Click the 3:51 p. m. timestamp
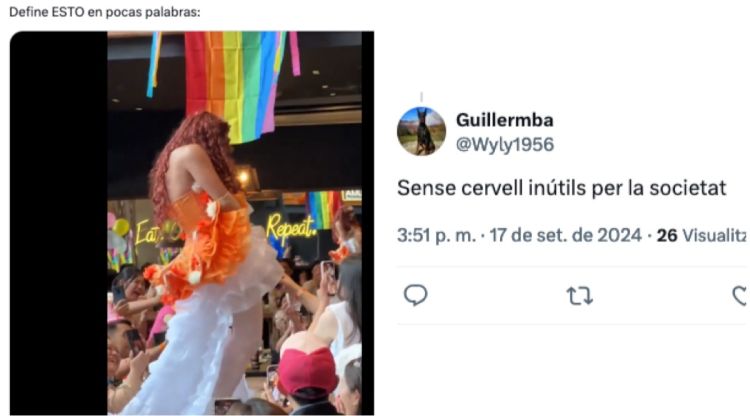The height and width of the screenshot is (416, 750). click(x=436, y=235)
